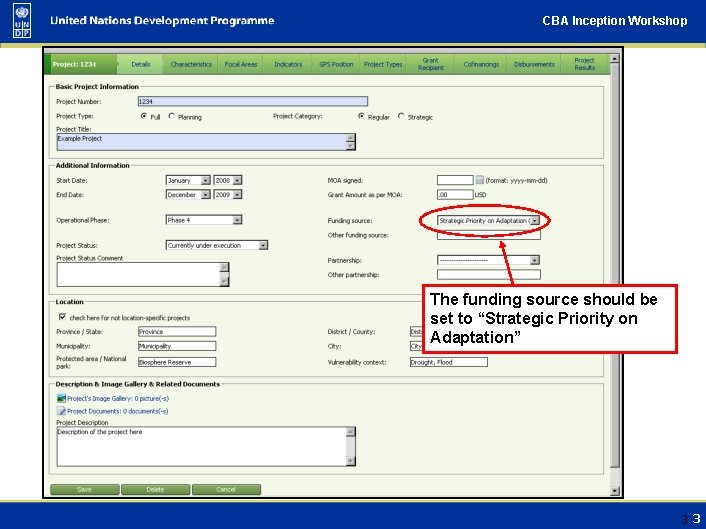The height and width of the screenshot is (529, 706).
Task: Open the calendar picker next to MOA signed
Action: [x=479, y=180]
